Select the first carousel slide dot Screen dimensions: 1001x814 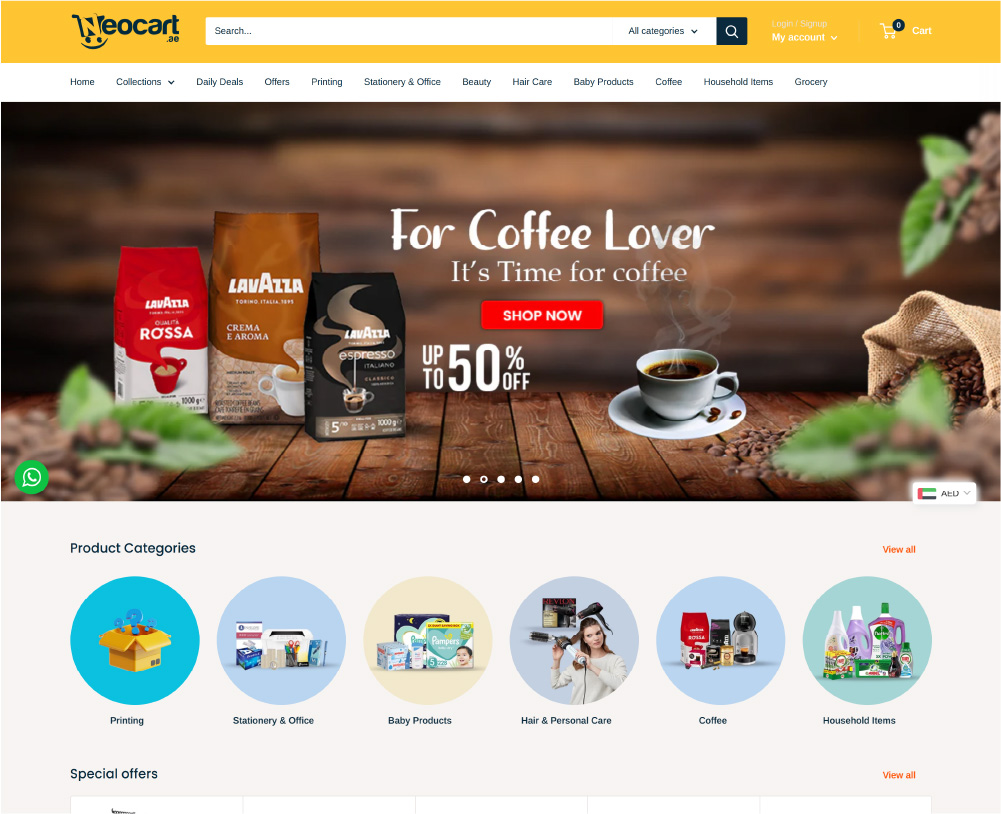tap(467, 479)
